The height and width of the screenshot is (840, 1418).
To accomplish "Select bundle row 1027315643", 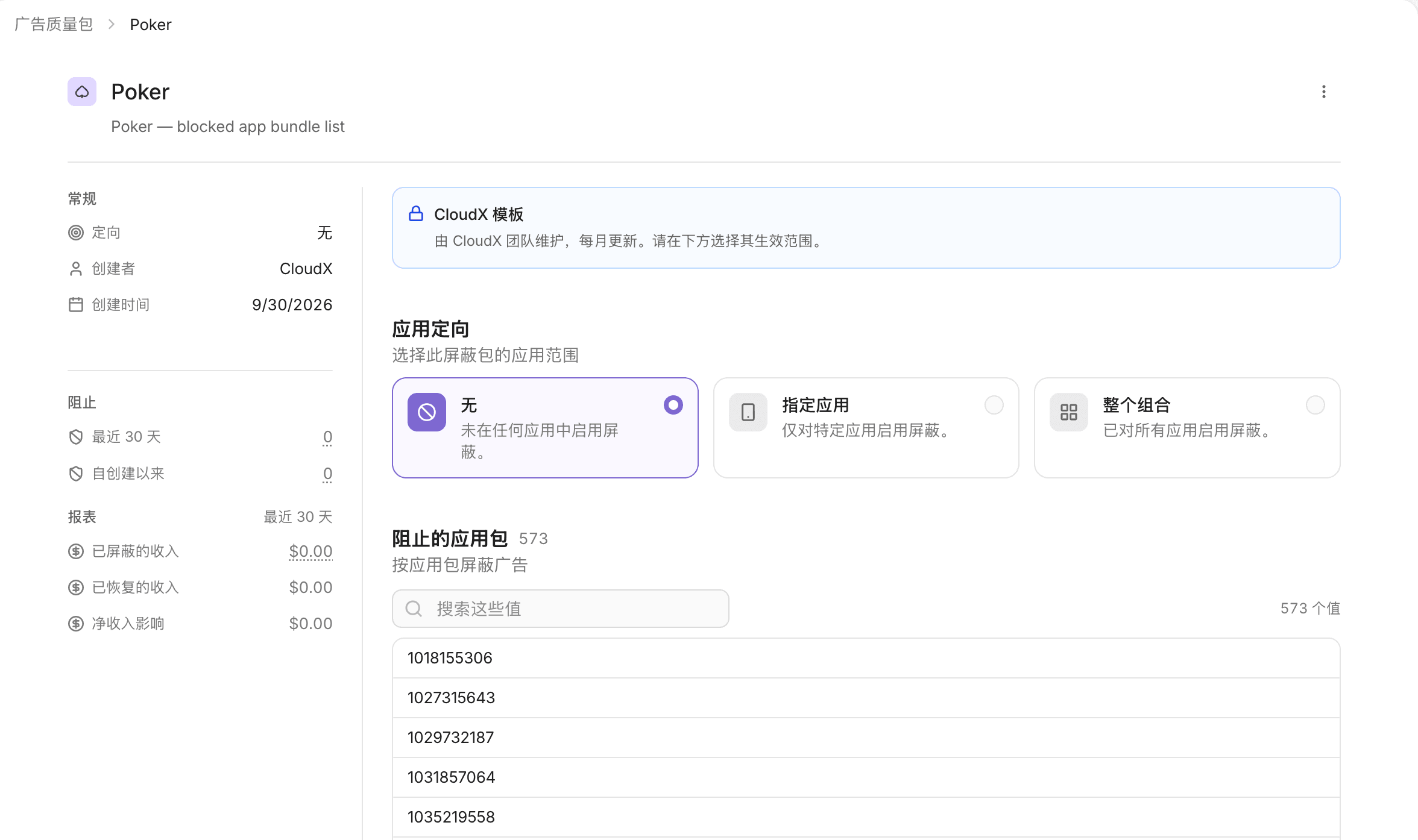I will [866, 698].
